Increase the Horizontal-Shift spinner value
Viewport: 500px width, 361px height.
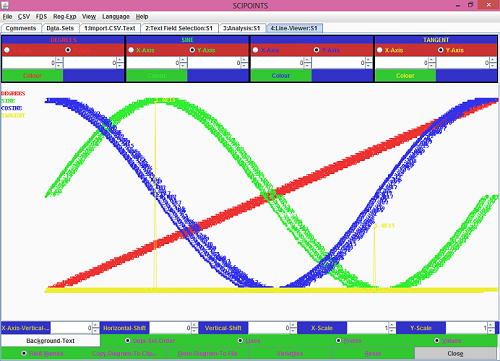[194, 325]
